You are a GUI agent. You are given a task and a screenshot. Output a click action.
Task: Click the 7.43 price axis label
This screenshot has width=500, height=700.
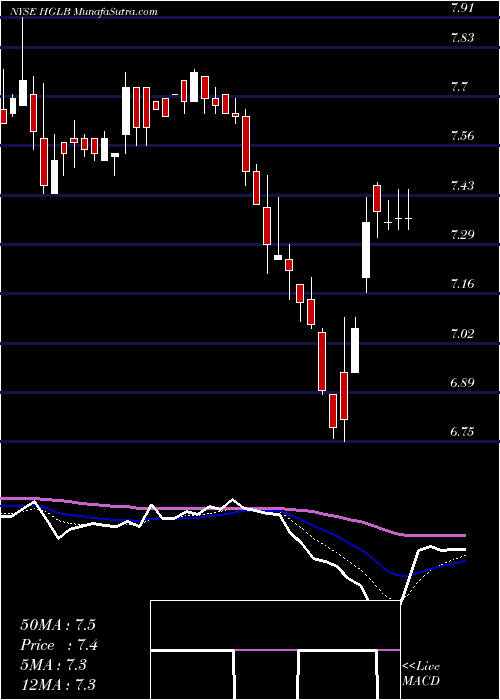point(462,186)
